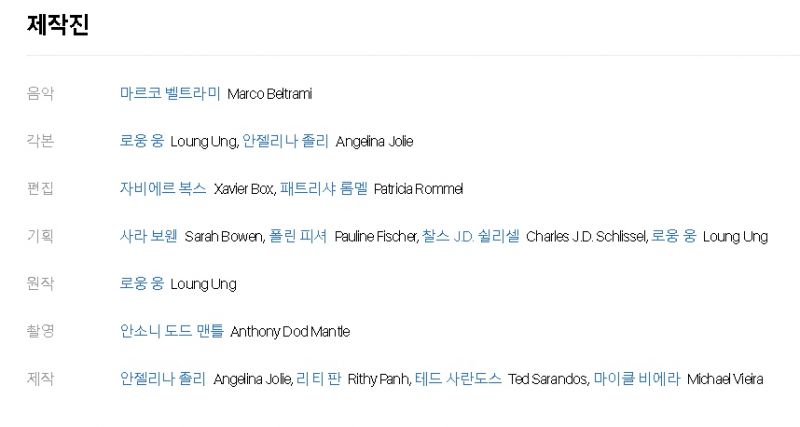Click 안젤리나 졸리 link in the 제작 row
The width and height of the screenshot is (800, 427).
(x=163, y=379)
